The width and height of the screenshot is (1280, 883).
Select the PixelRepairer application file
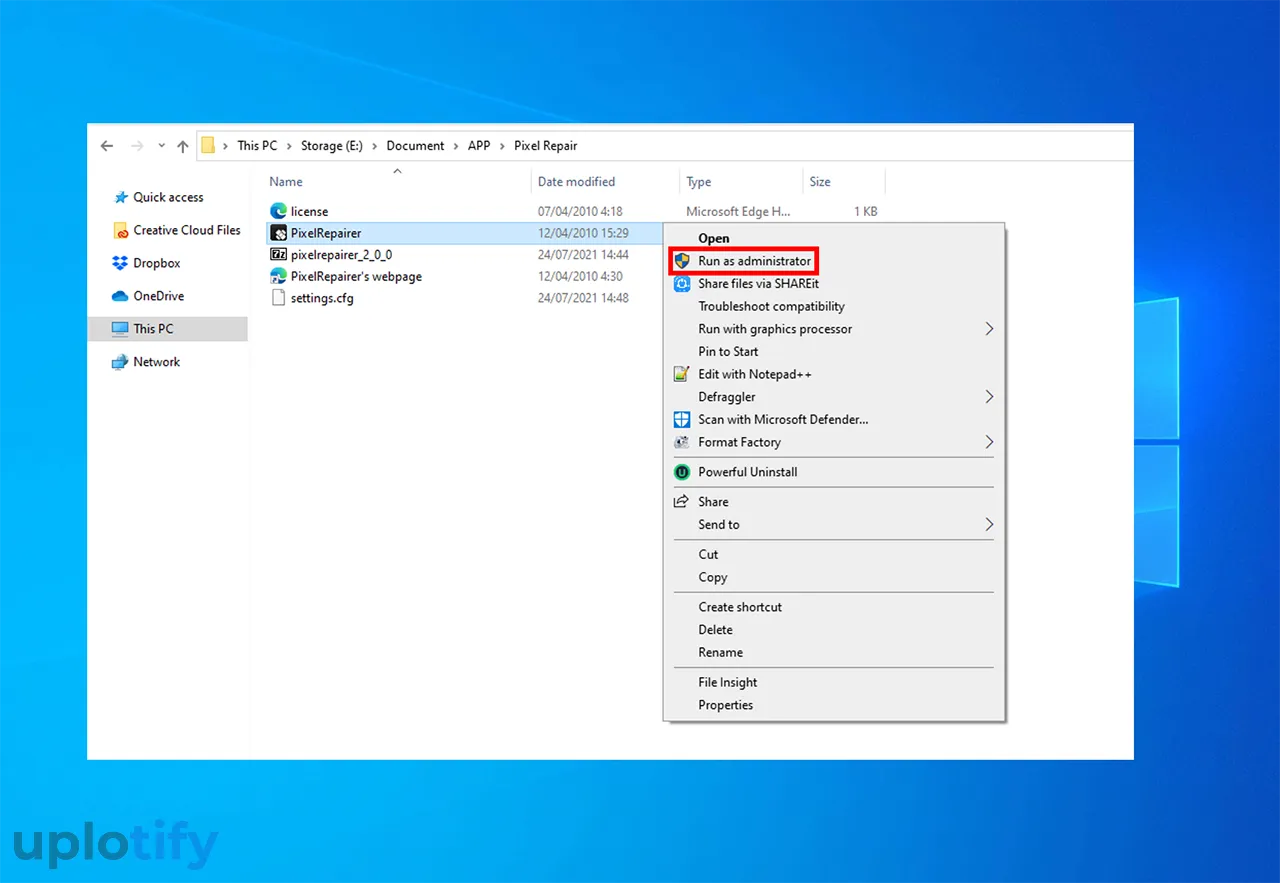pyautogui.click(x=326, y=233)
